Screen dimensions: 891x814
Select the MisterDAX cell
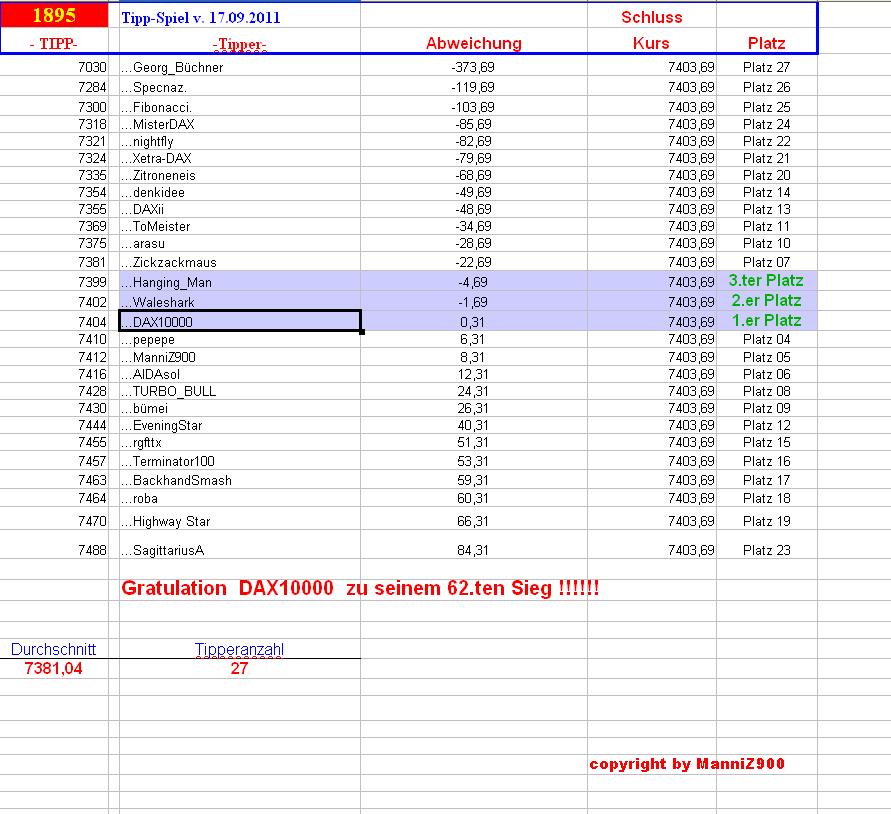click(x=240, y=124)
